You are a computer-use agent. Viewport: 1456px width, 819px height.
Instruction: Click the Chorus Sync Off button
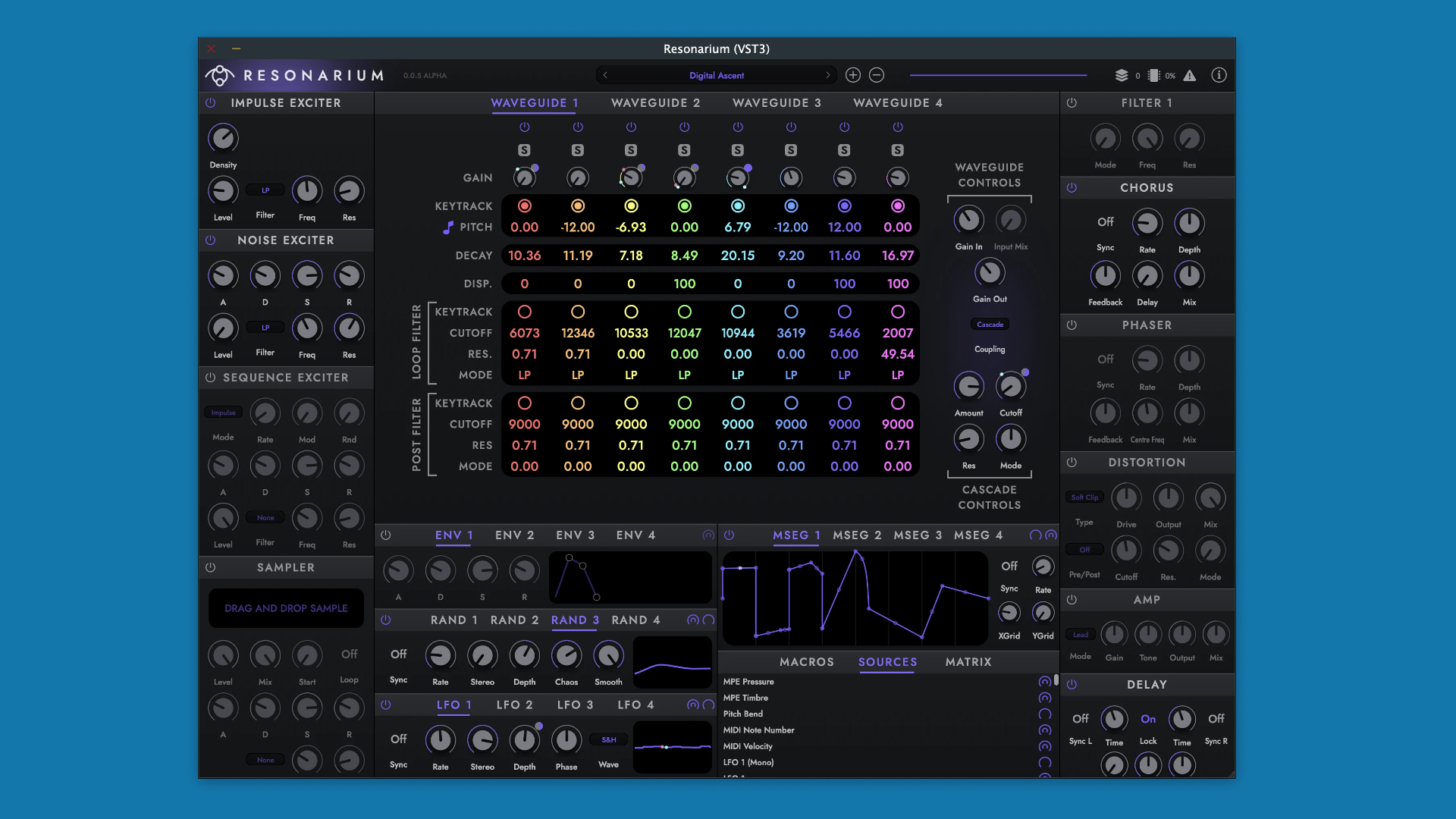[1106, 222]
